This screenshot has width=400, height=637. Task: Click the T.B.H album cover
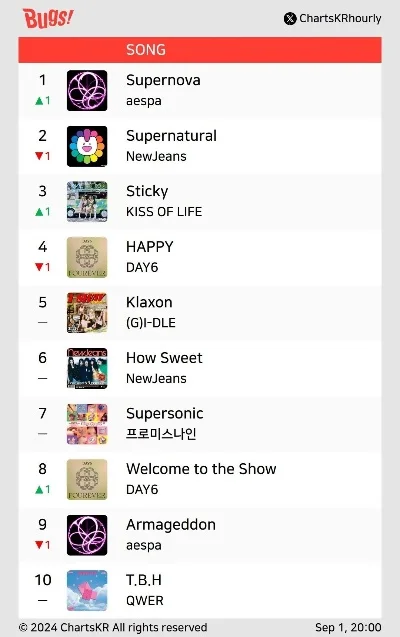[x=87, y=590]
